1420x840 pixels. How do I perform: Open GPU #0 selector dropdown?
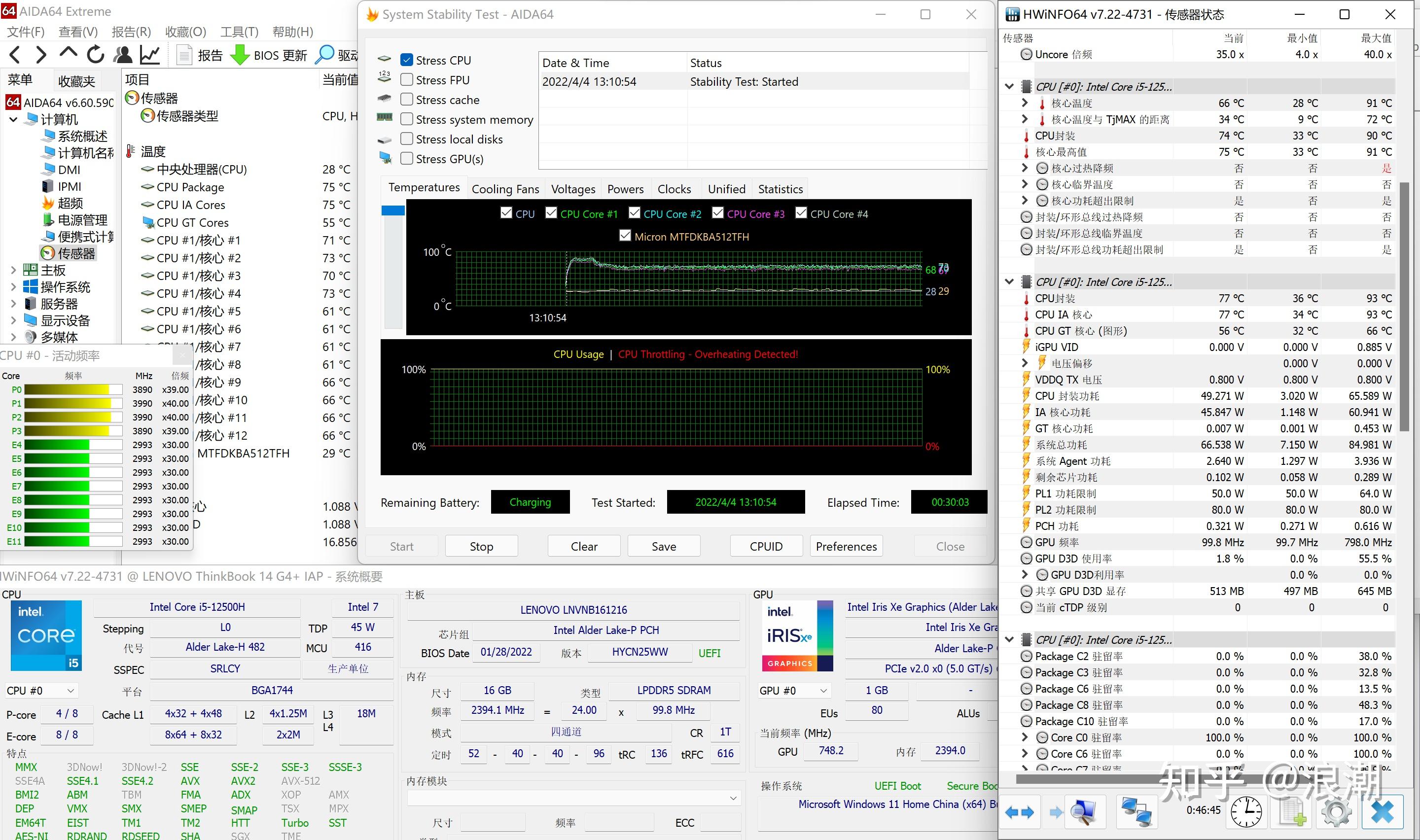[794, 691]
